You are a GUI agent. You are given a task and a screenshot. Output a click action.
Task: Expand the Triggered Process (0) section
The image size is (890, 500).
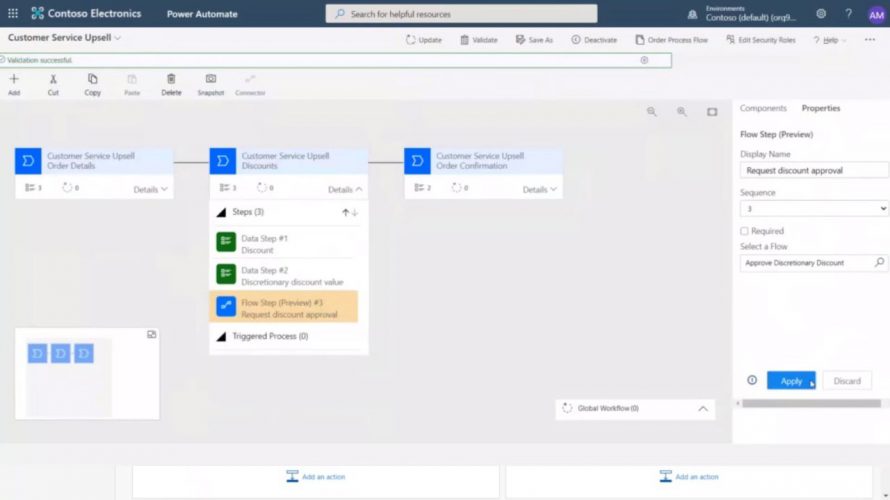pyautogui.click(x=221, y=337)
